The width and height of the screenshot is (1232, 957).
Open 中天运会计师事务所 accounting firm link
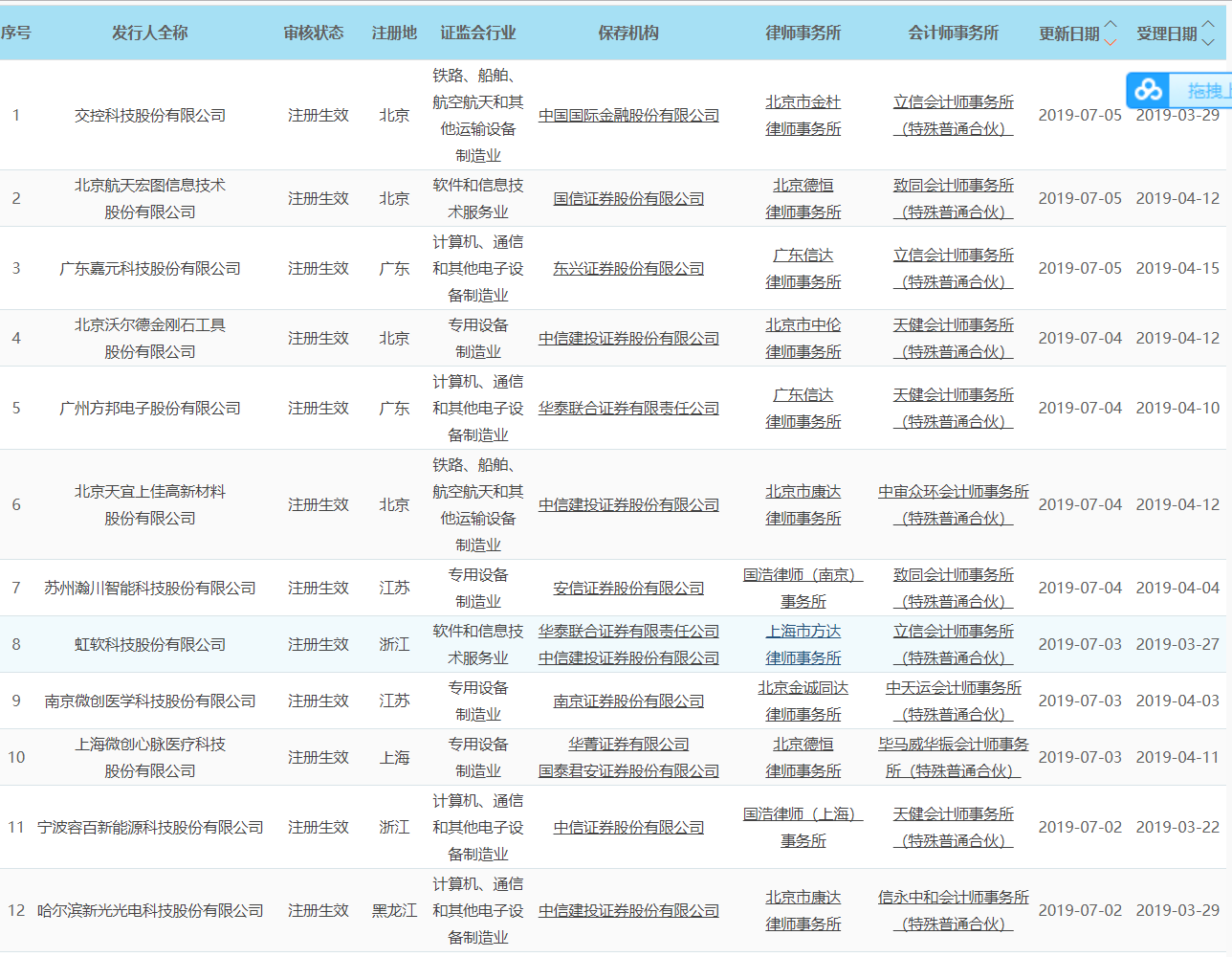954,701
